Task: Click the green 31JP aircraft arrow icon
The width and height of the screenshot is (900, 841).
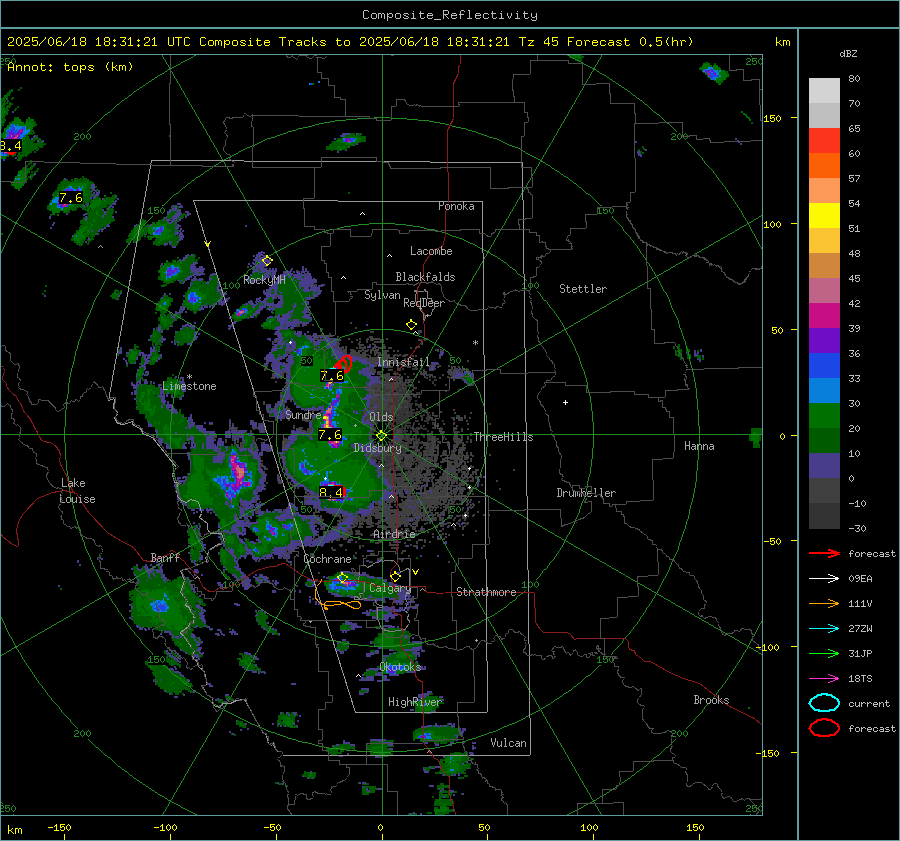Action: click(824, 653)
